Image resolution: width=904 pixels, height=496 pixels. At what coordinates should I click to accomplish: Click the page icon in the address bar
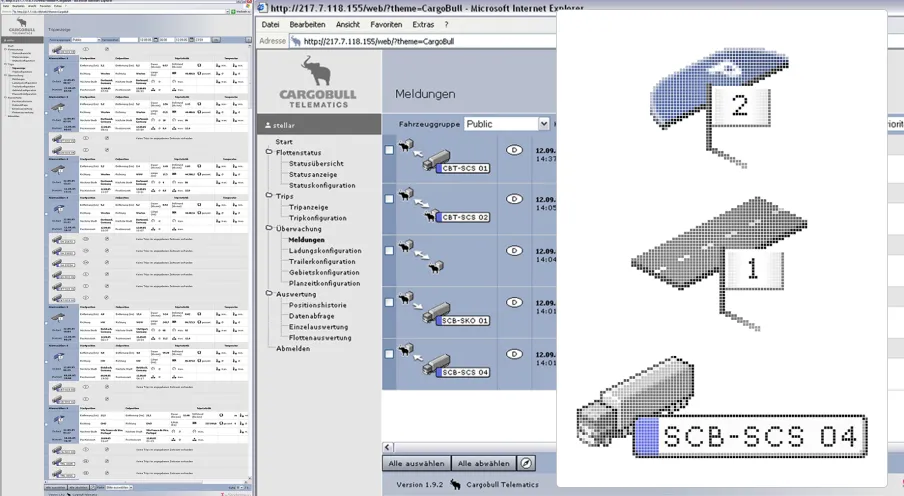[x=296, y=41]
